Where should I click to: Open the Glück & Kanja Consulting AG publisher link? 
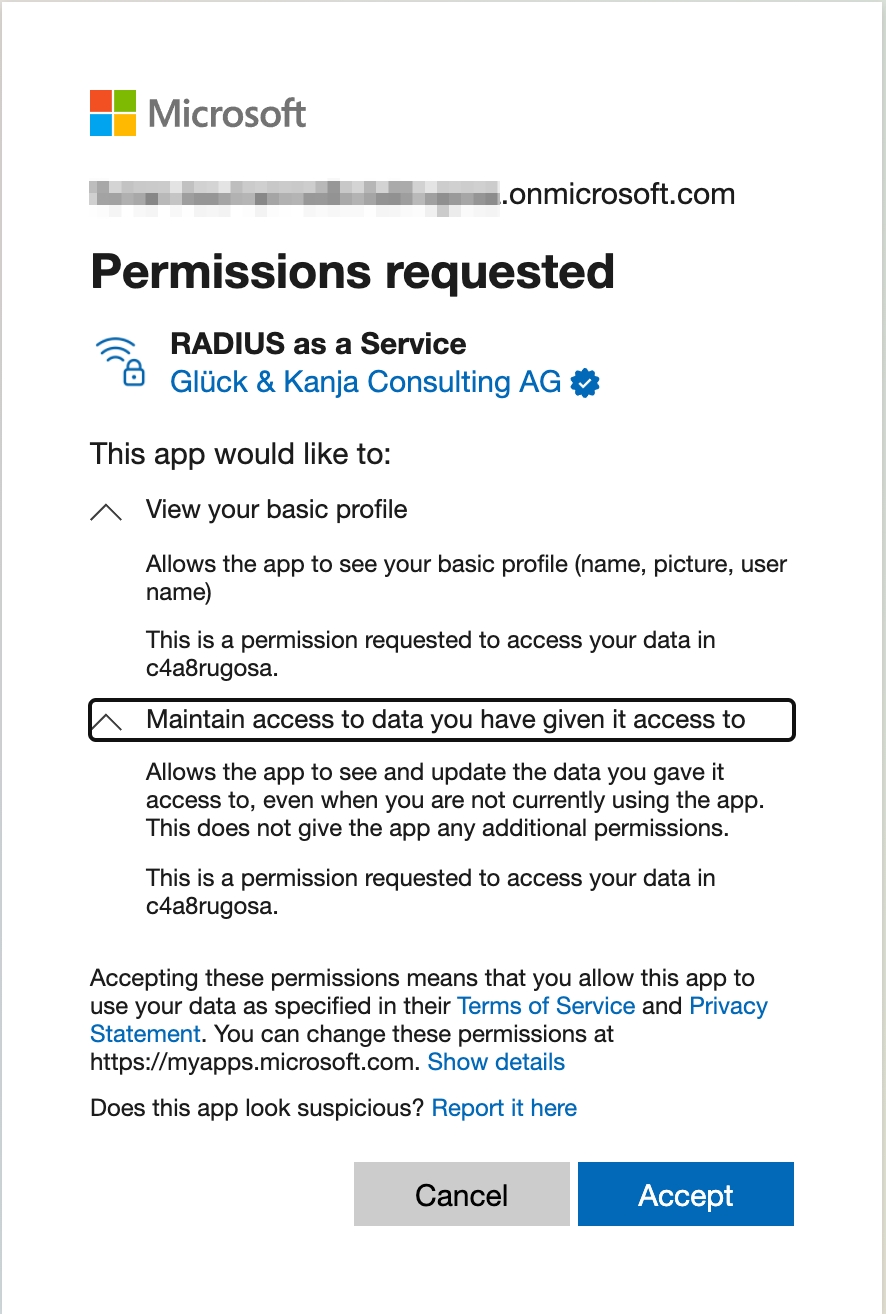(x=365, y=382)
